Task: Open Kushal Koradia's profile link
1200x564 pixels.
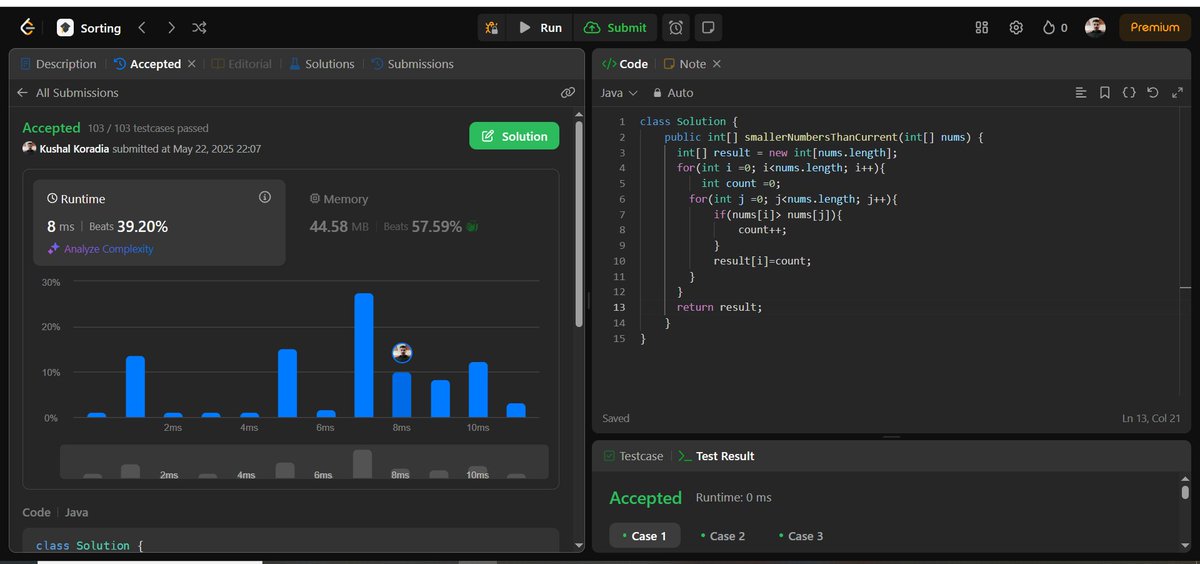Action: pyautogui.click(x=73, y=148)
